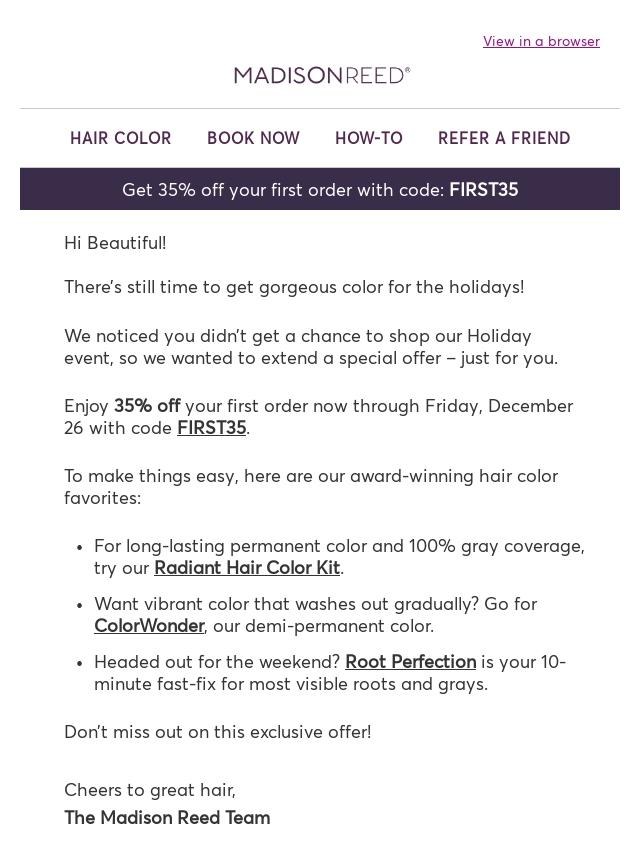Click the Hi Beautiful! greeting text
The image size is (640, 854).
coord(115,243)
